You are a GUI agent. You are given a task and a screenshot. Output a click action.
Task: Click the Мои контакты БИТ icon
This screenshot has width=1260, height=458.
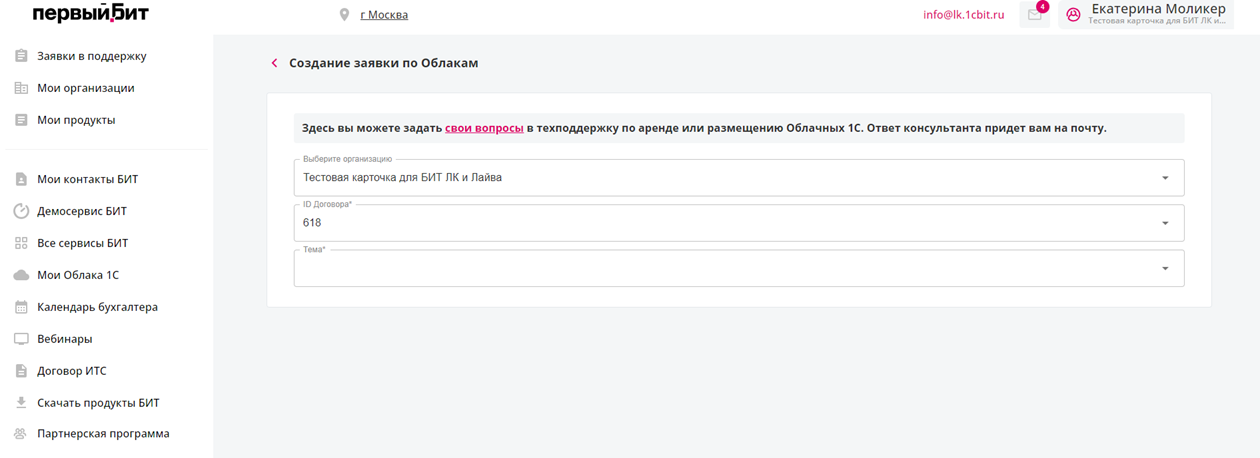pyautogui.click(x=21, y=180)
